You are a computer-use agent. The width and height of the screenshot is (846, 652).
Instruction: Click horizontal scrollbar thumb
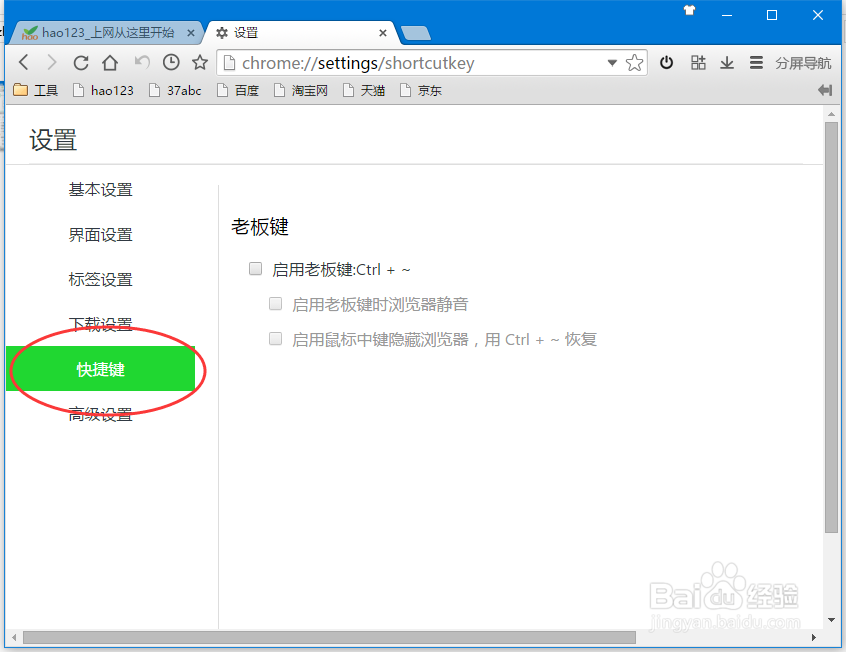point(329,637)
